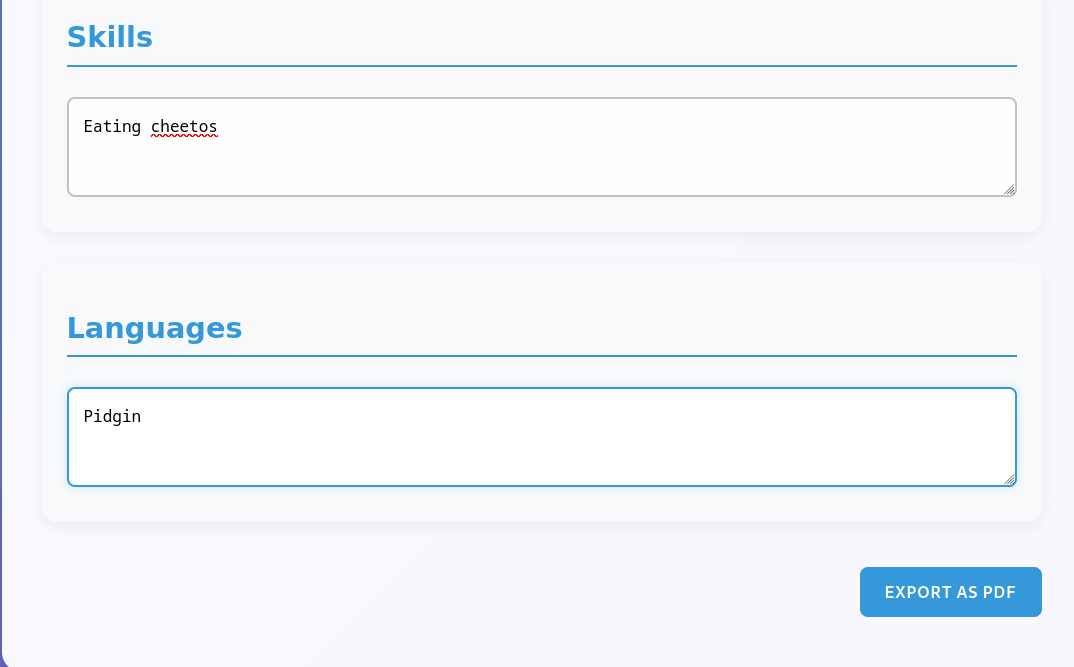Grab the Skills textarea resize handle

(1009, 189)
